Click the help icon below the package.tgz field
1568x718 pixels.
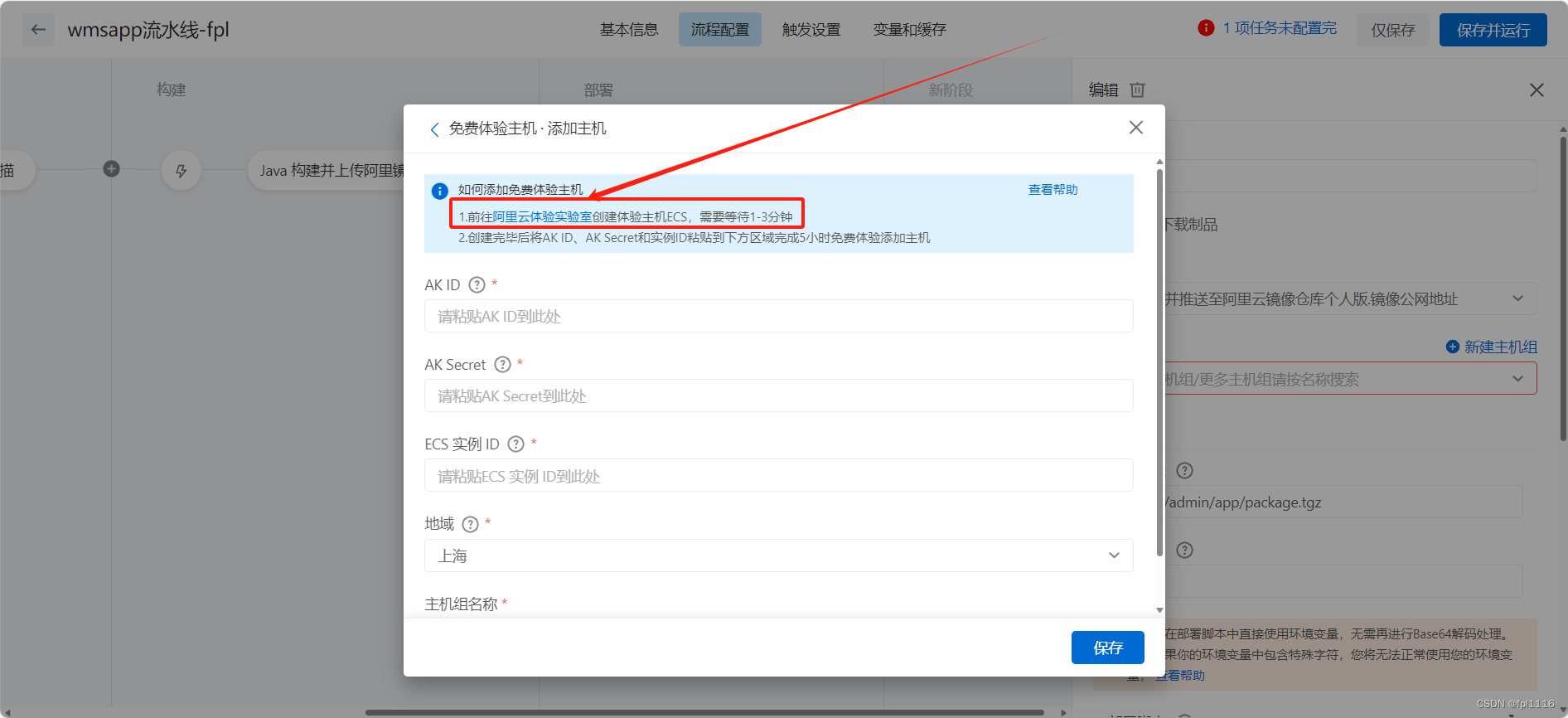click(x=1184, y=551)
